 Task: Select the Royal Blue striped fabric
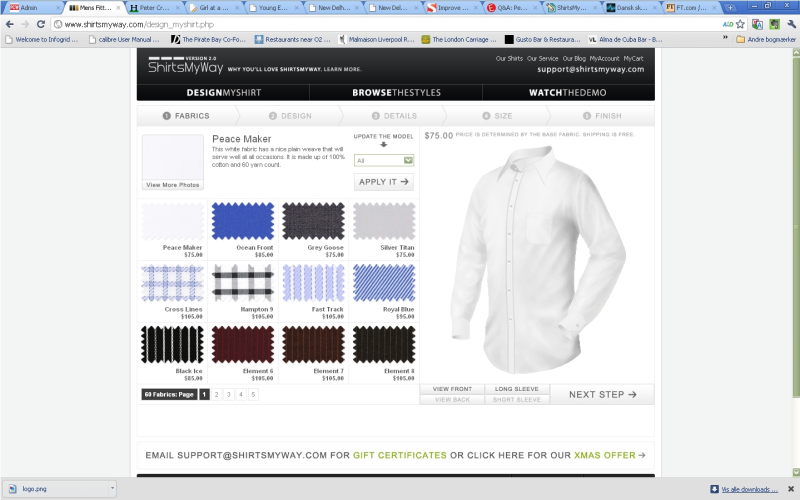(384, 283)
